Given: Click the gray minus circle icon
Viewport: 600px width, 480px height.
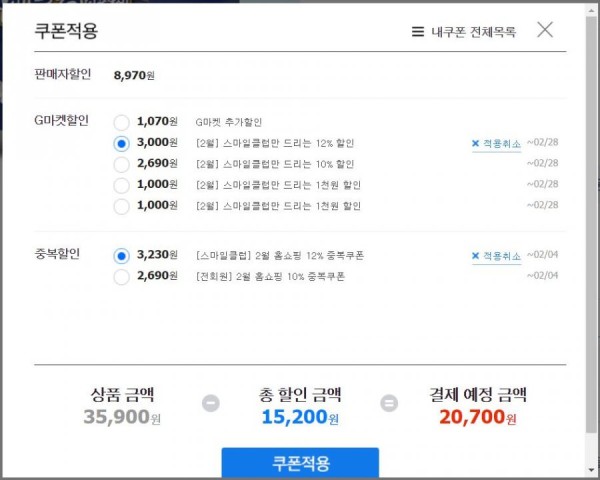Looking at the screenshot, I should coord(211,403).
